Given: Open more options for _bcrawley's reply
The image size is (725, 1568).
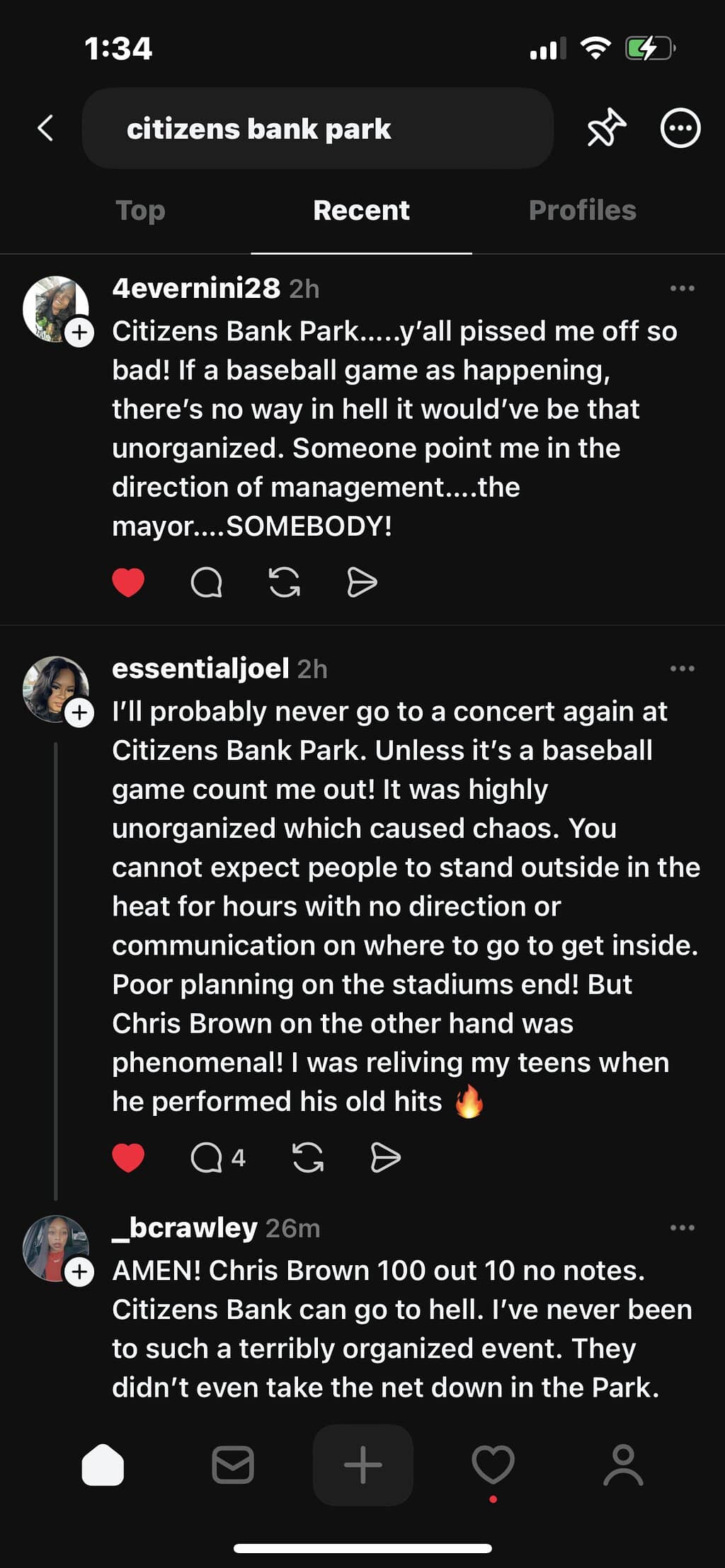Looking at the screenshot, I should (x=682, y=1228).
